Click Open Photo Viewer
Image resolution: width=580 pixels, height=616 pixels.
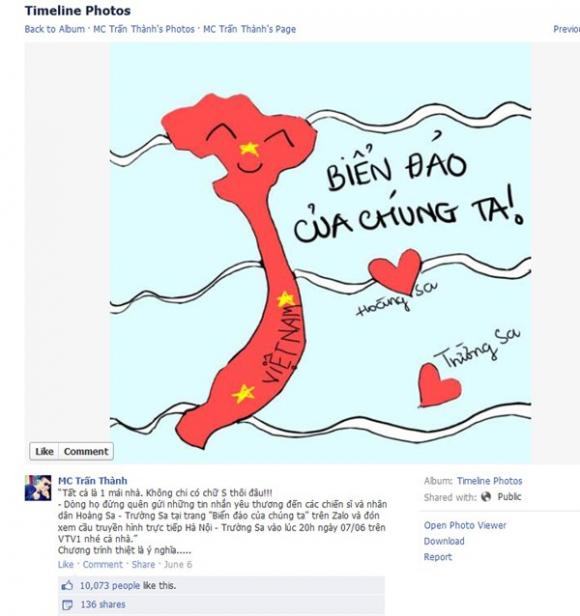465,525
